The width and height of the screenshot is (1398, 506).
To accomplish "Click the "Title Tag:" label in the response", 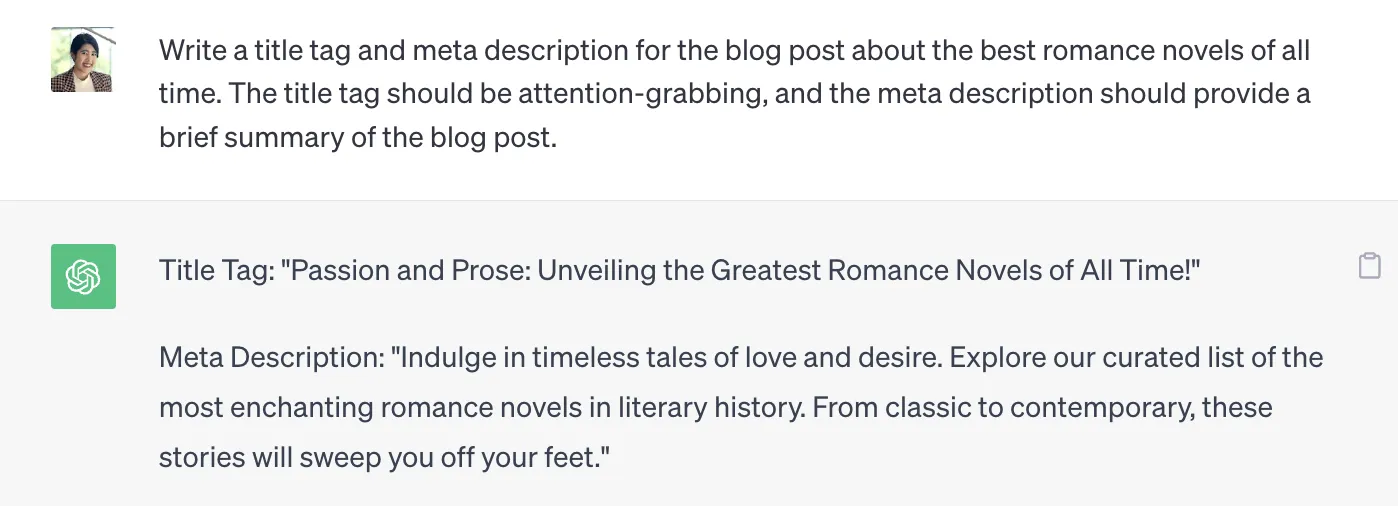I will [215, 269].
